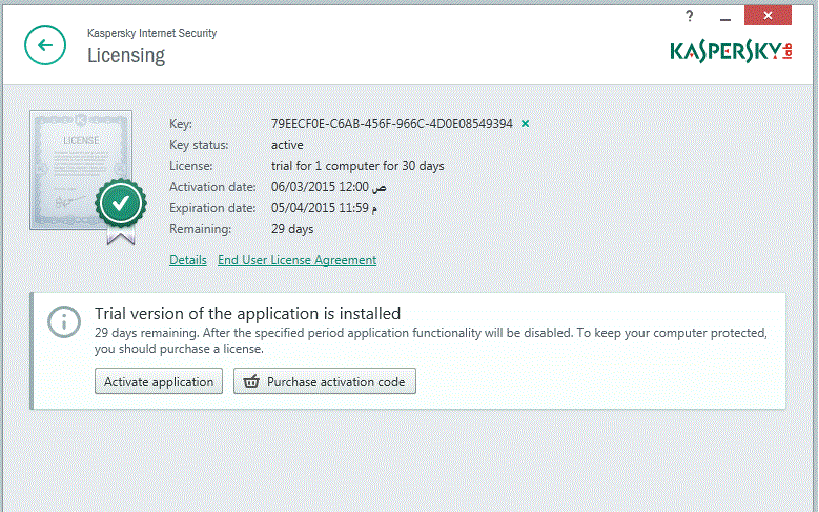
Task: Click the 'Key:' label
Action: tap(180, 124)
